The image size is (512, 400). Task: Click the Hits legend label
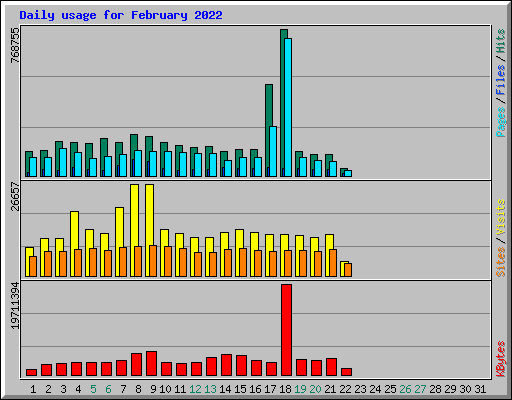[501, 41]
